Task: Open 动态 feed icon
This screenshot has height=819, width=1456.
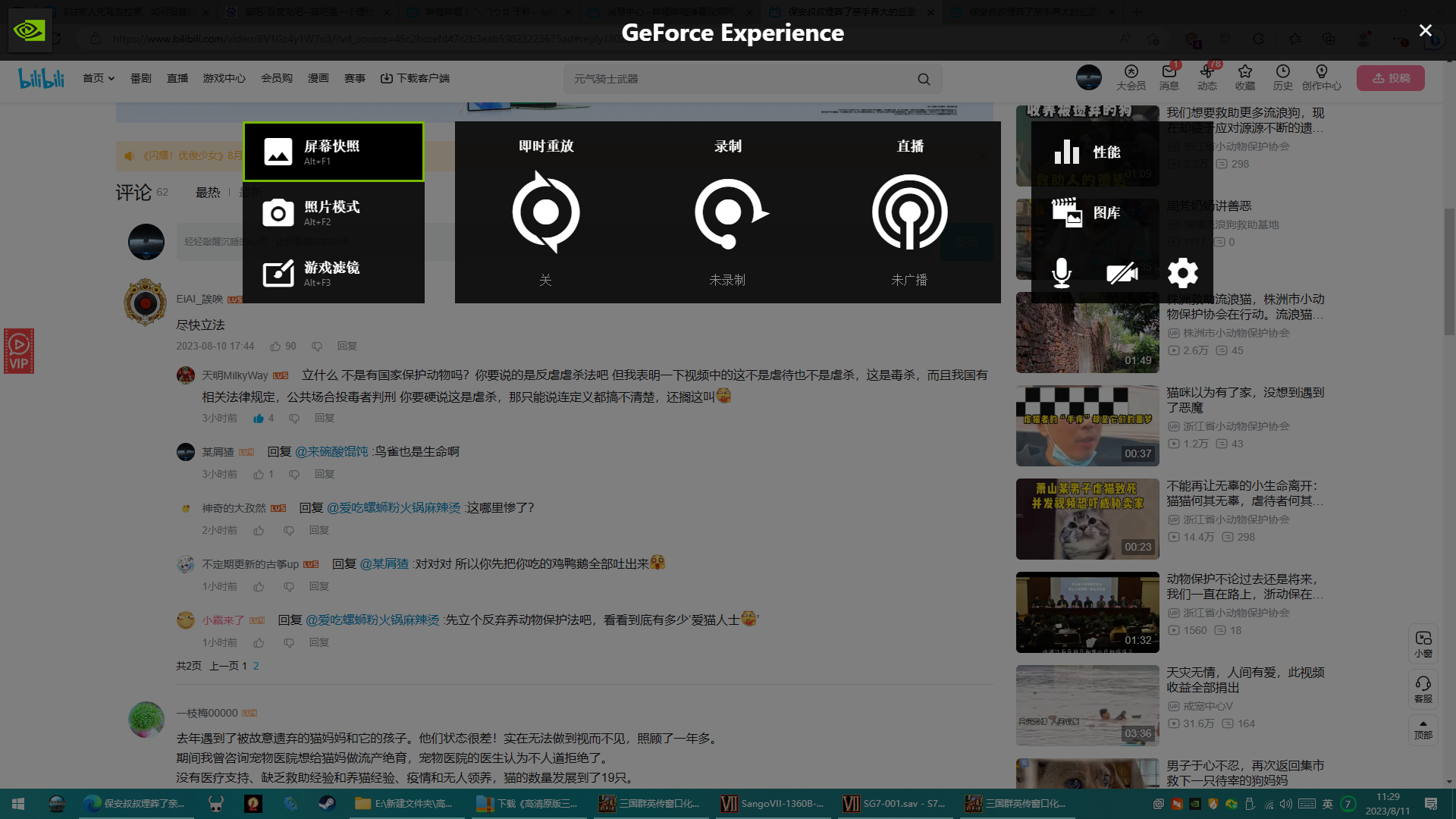Action: (1207, 77)
